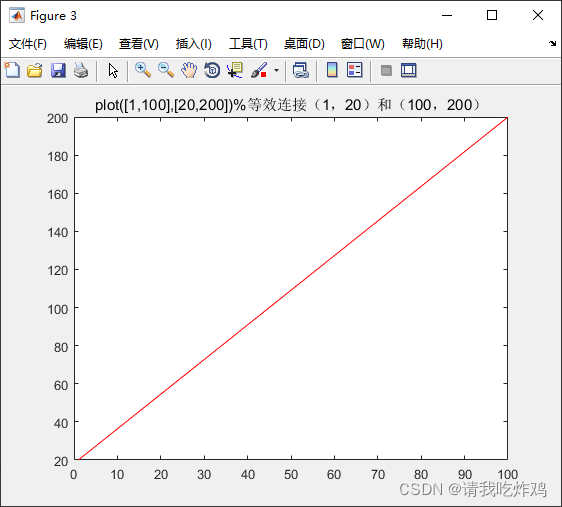This screenshot has width=562, height=507.
Task: Click the dock figure arrow in the menu bar
Action: [552, 44]
